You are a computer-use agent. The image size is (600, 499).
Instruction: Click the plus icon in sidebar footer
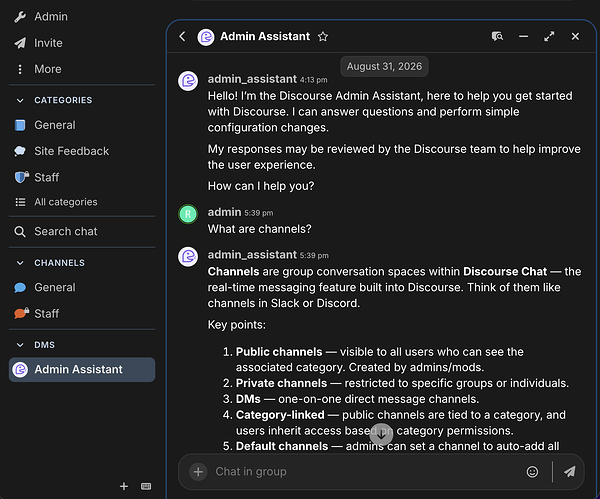124,486
